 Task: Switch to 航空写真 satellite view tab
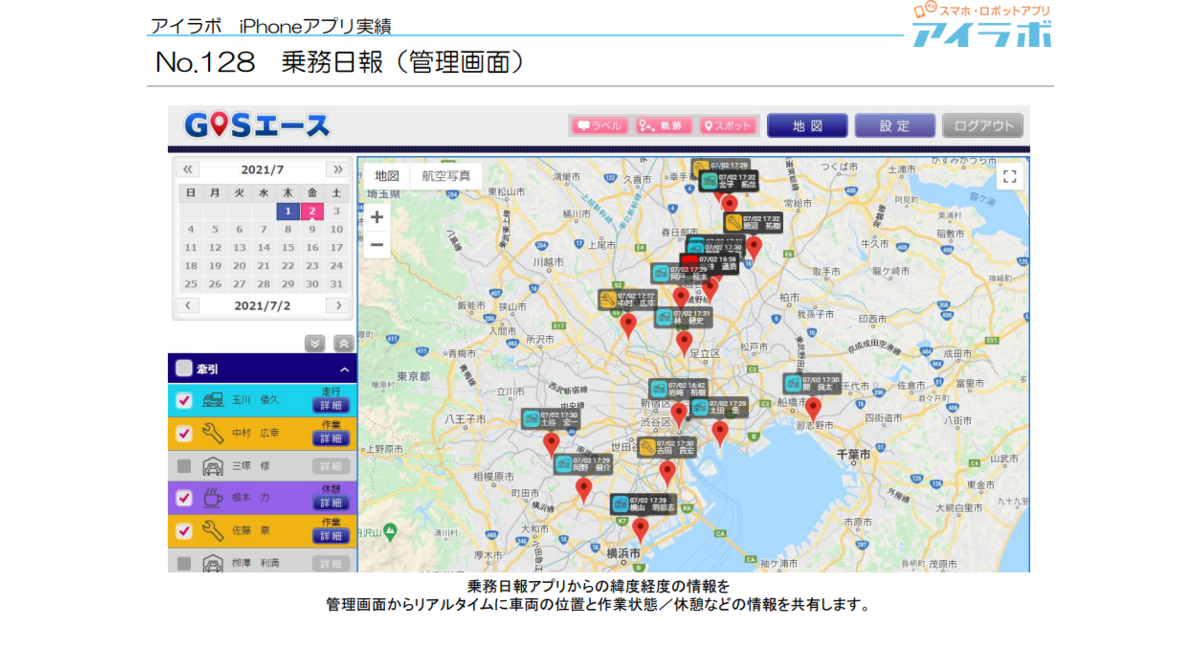[446, 175]
